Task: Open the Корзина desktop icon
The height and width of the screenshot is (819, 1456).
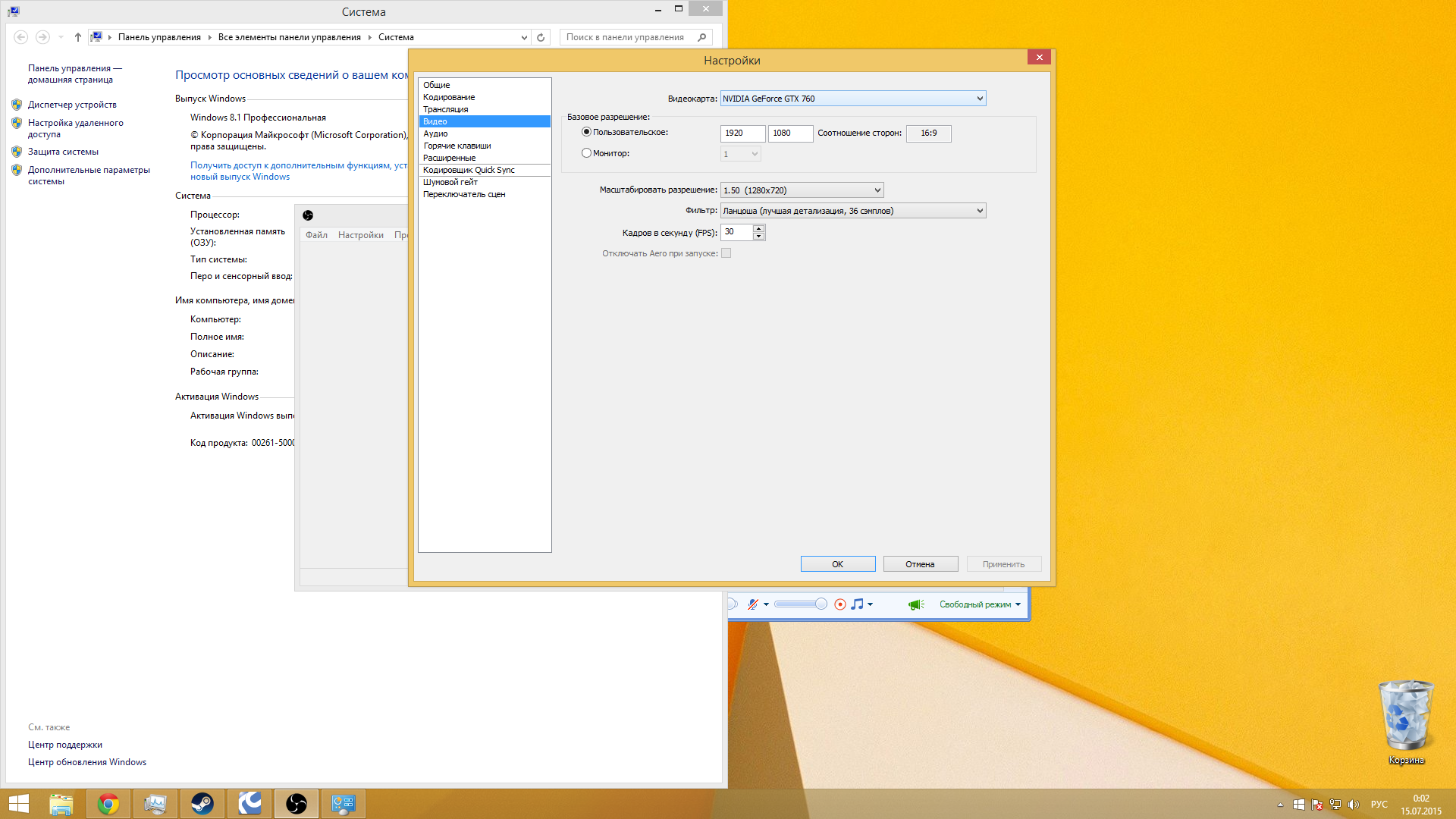Action: [x=1406, y=723]
